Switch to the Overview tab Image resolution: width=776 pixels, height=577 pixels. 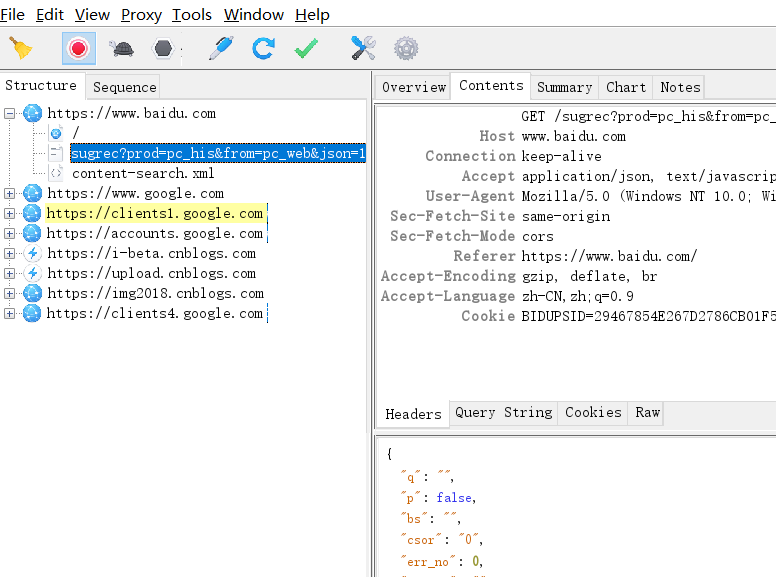pos(414,88)
